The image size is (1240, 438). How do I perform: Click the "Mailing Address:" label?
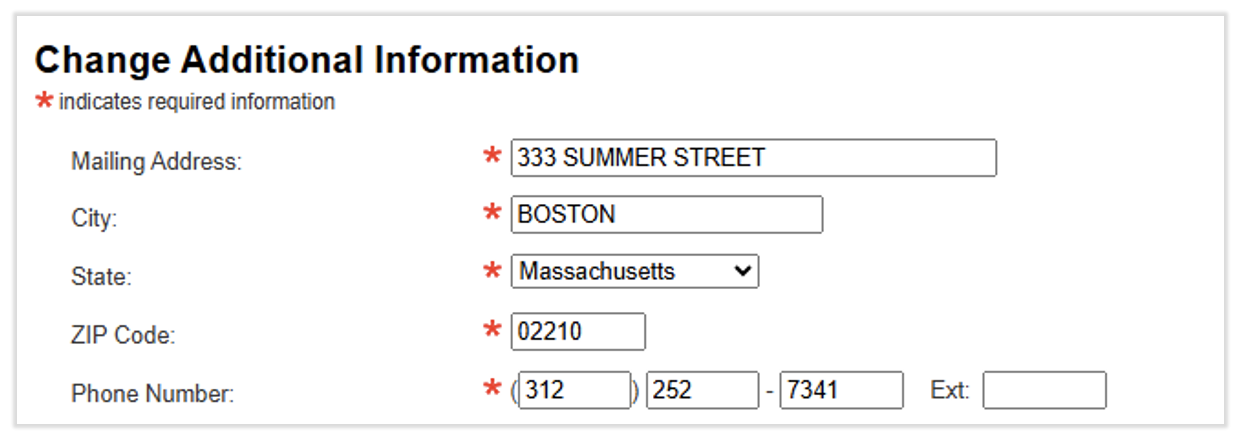click(156, 161)
